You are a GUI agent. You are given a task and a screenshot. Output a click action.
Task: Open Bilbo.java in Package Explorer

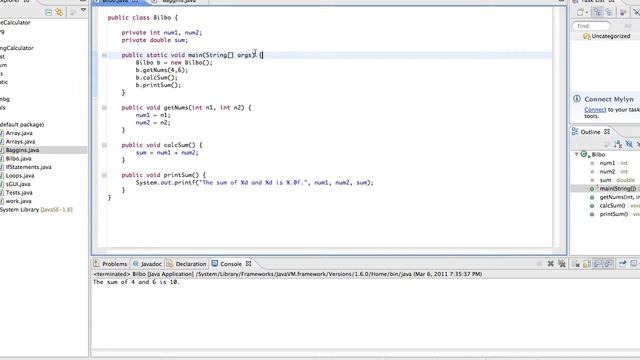[18, 159]
